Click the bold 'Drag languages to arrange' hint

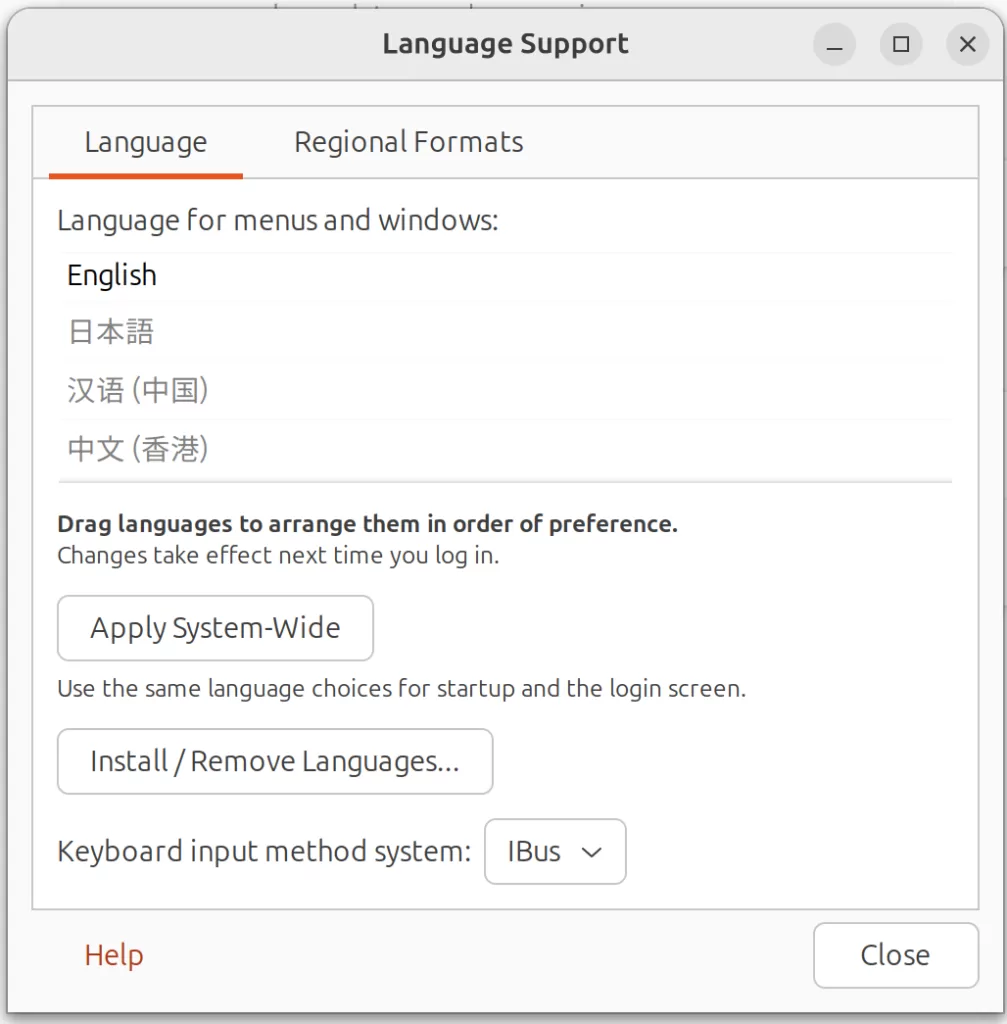point(367,524)
